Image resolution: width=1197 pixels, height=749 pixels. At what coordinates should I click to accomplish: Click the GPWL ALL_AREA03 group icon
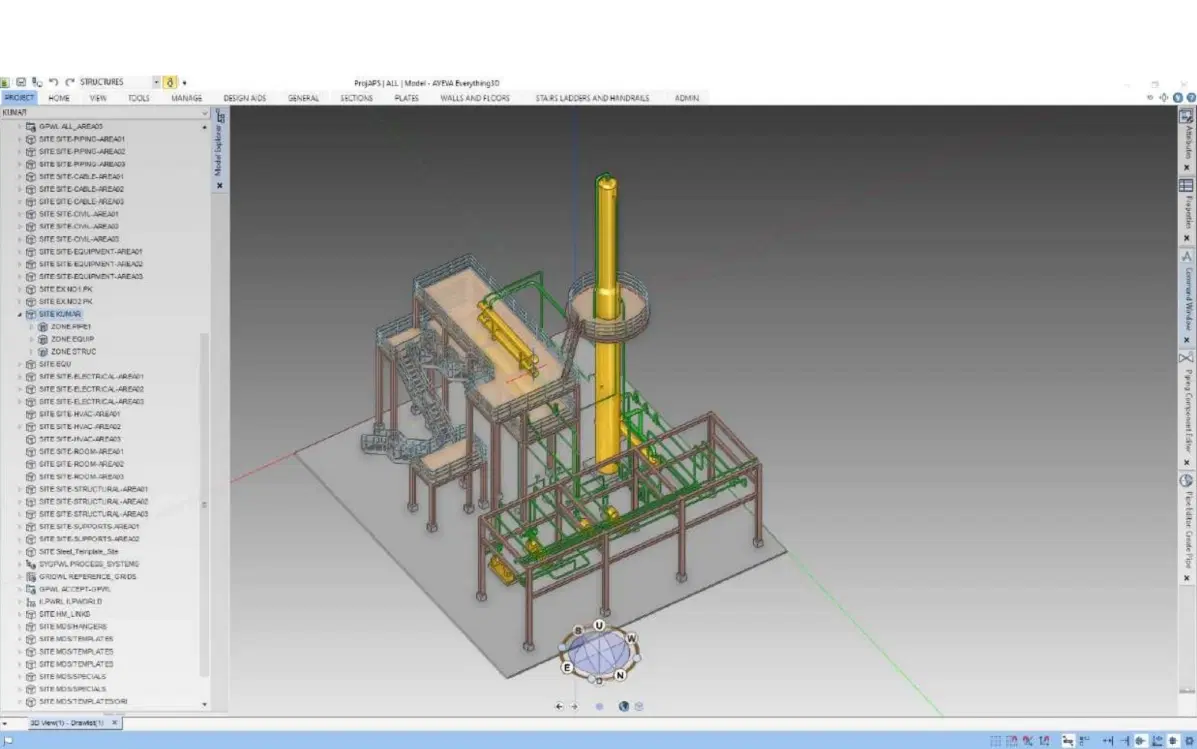tap(31, 127)
